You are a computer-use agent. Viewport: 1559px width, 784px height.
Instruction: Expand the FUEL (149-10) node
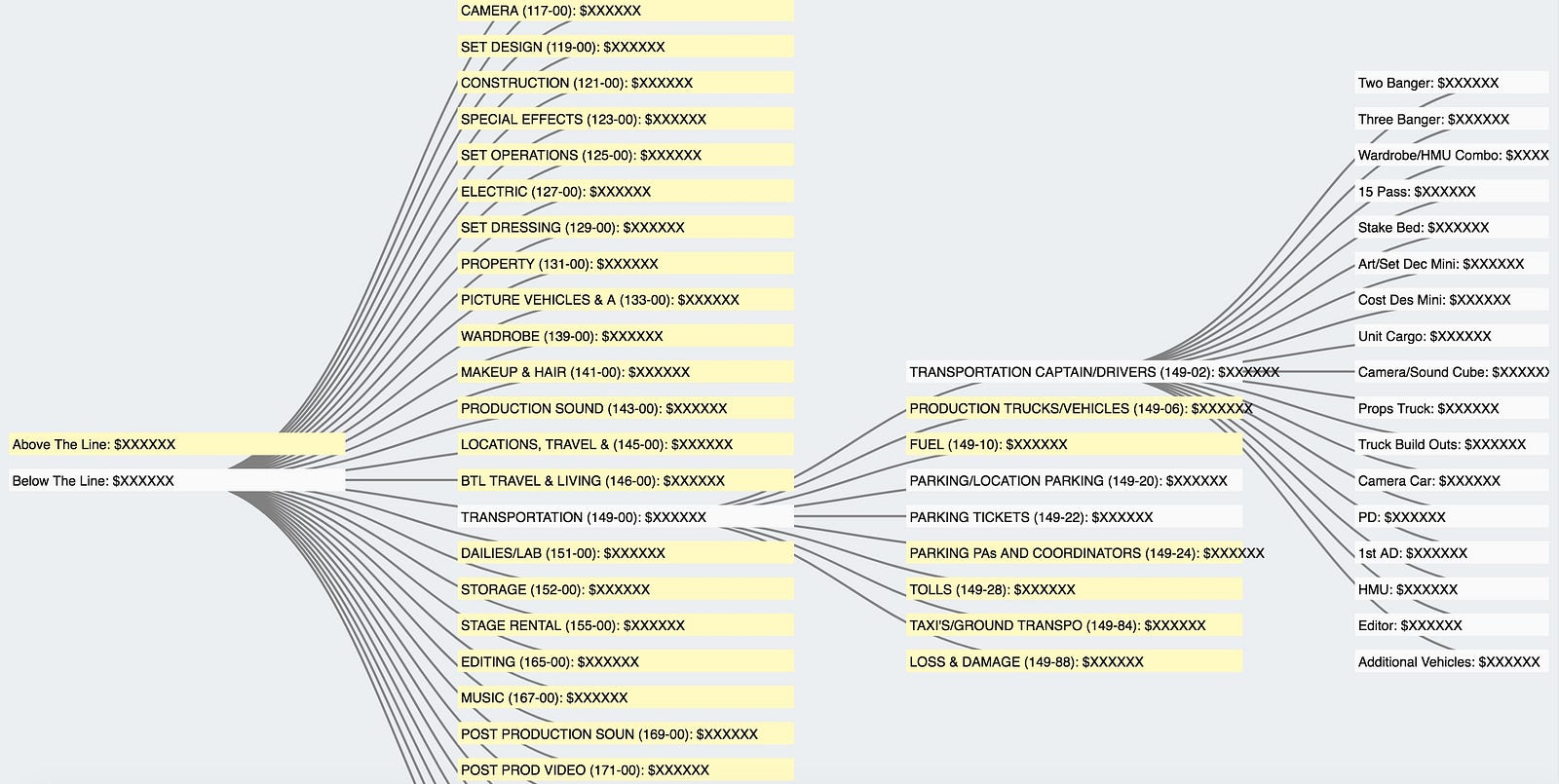[x=1075, y=444]
